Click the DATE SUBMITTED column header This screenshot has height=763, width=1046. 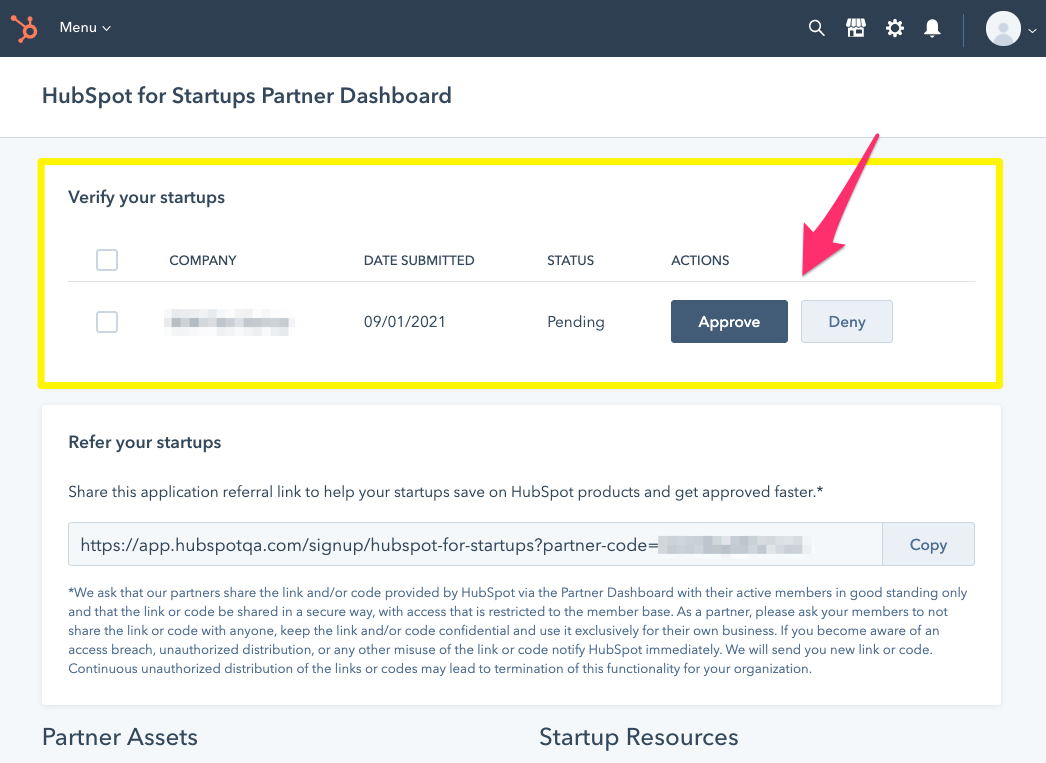[419, 260]
